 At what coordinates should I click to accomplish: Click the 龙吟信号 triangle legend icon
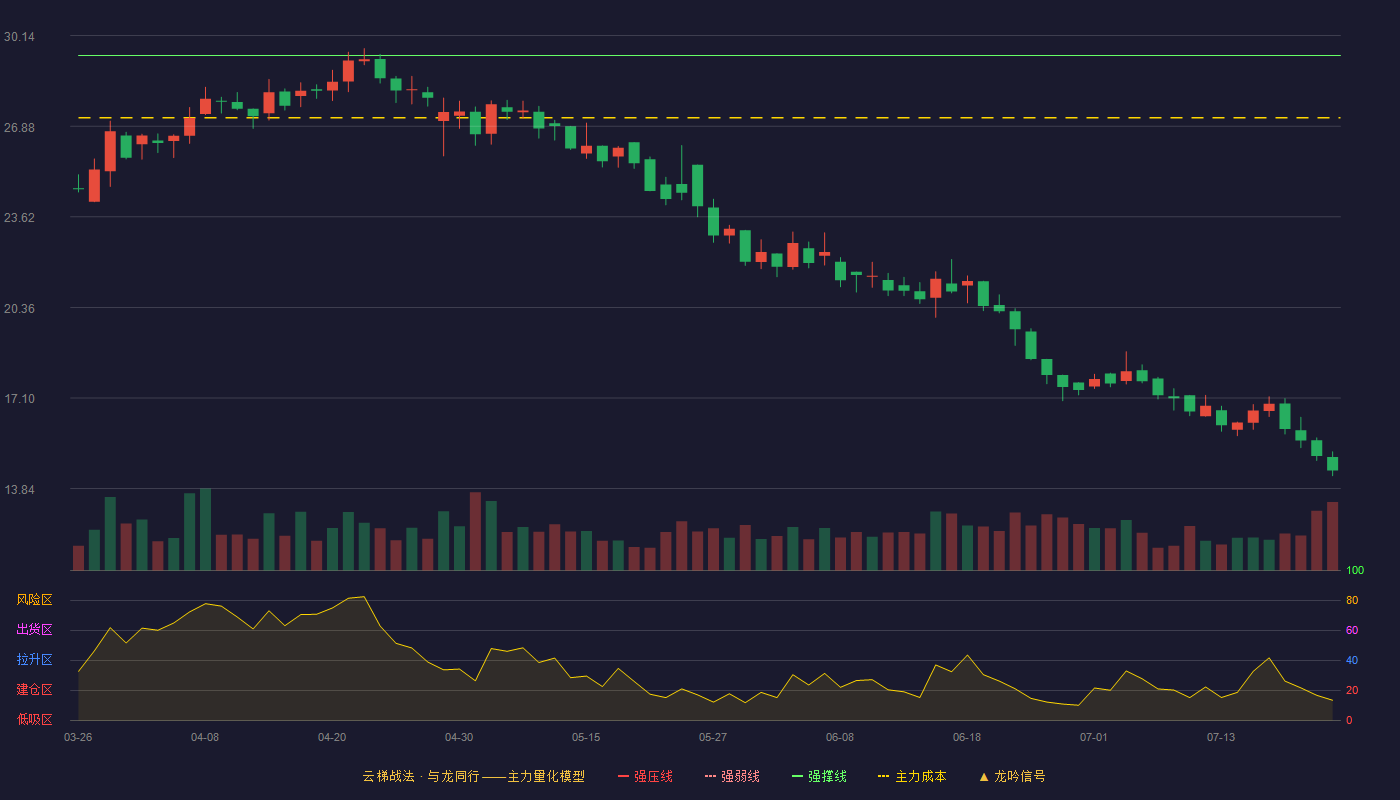click(x=984, y=776)
